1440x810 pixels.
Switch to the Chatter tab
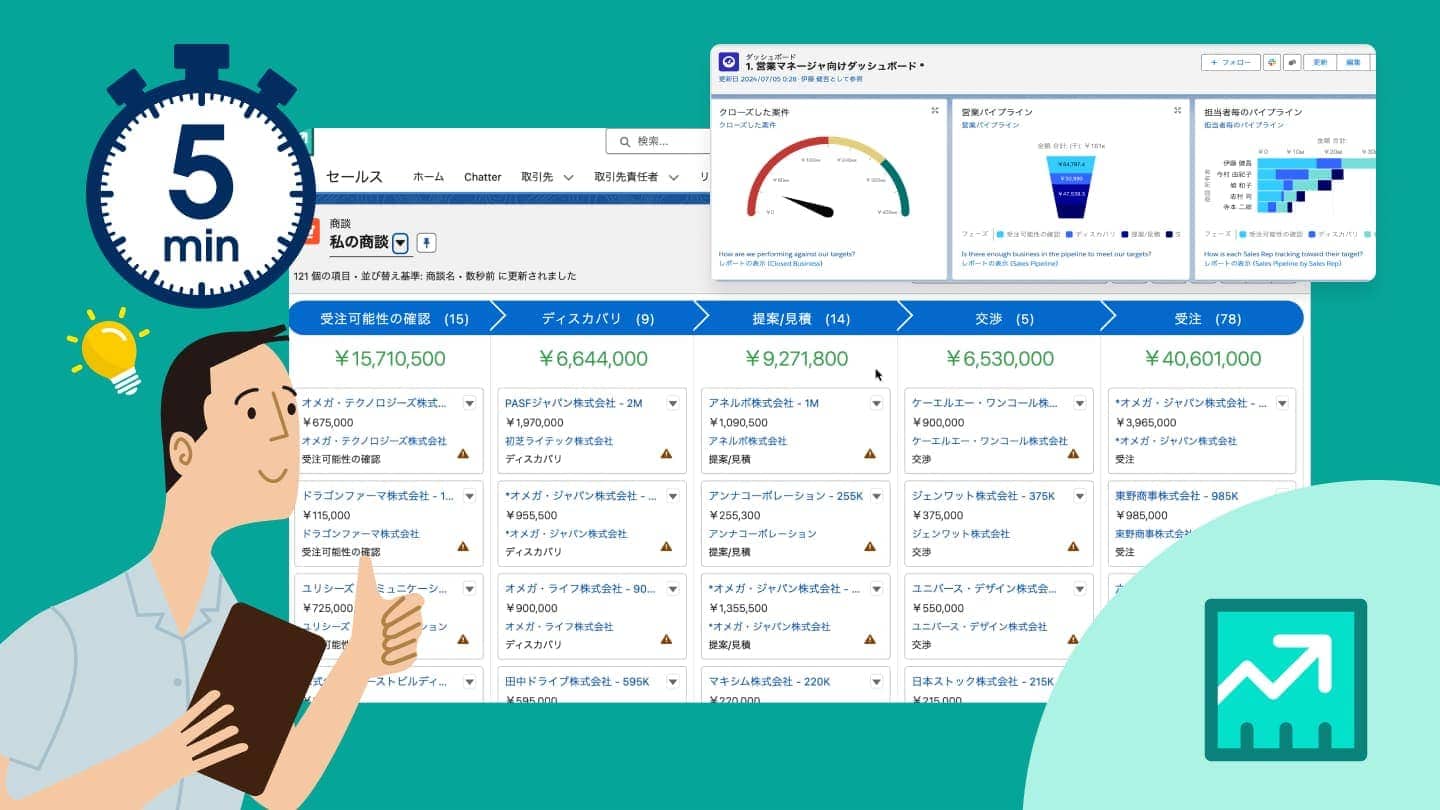click(x=482, y=177)
